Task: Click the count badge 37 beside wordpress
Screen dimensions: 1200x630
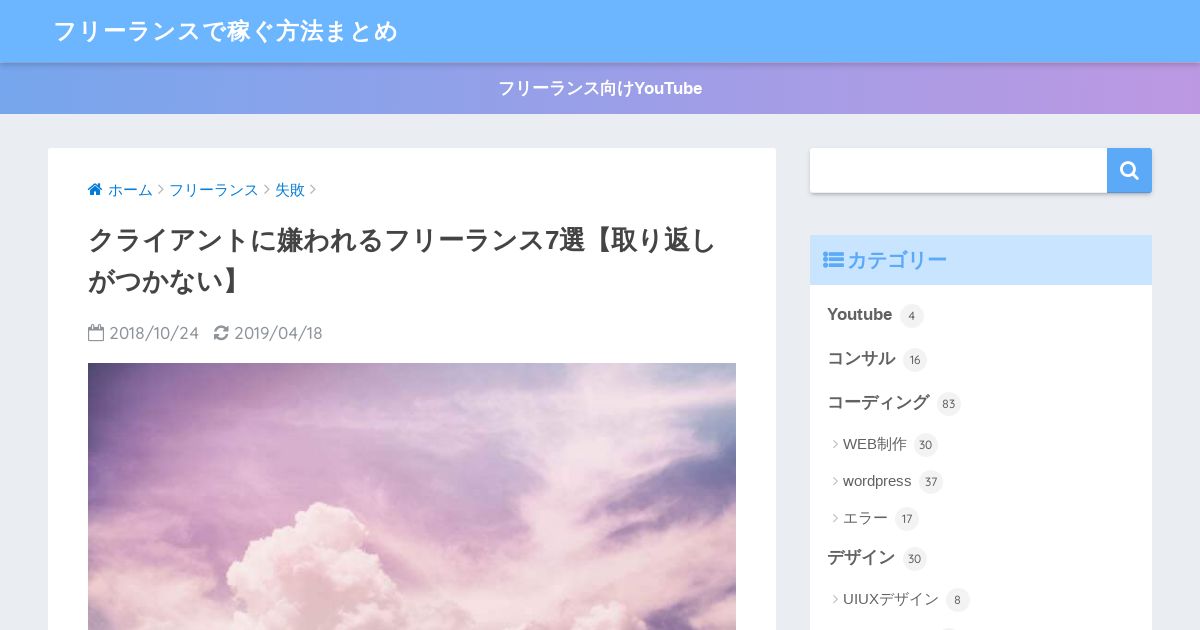Action: (x=931, y=482)
